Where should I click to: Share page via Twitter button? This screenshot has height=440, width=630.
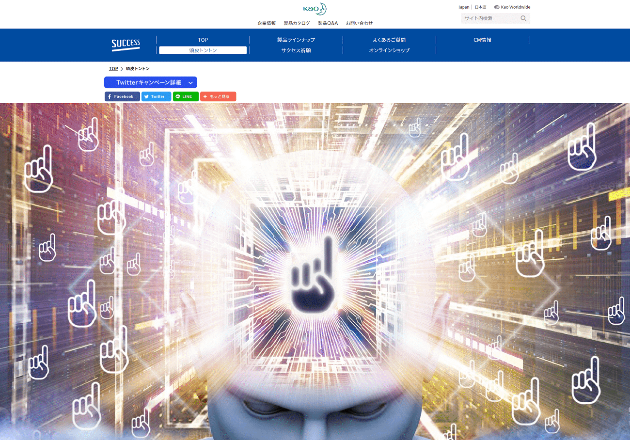pyautogui.click(x=155, y=96)
